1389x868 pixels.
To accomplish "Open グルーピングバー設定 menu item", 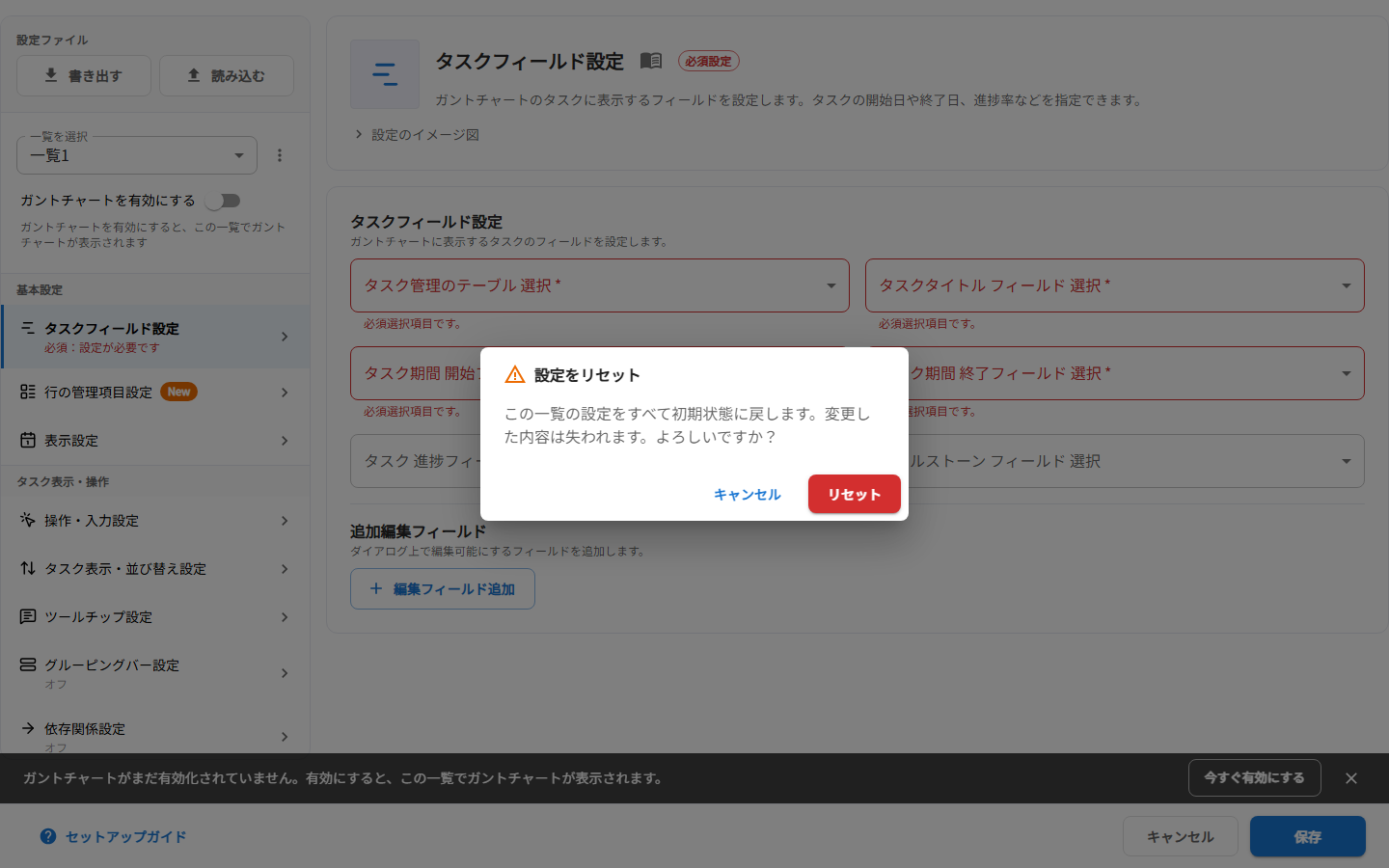I will [x=155, y=673].
